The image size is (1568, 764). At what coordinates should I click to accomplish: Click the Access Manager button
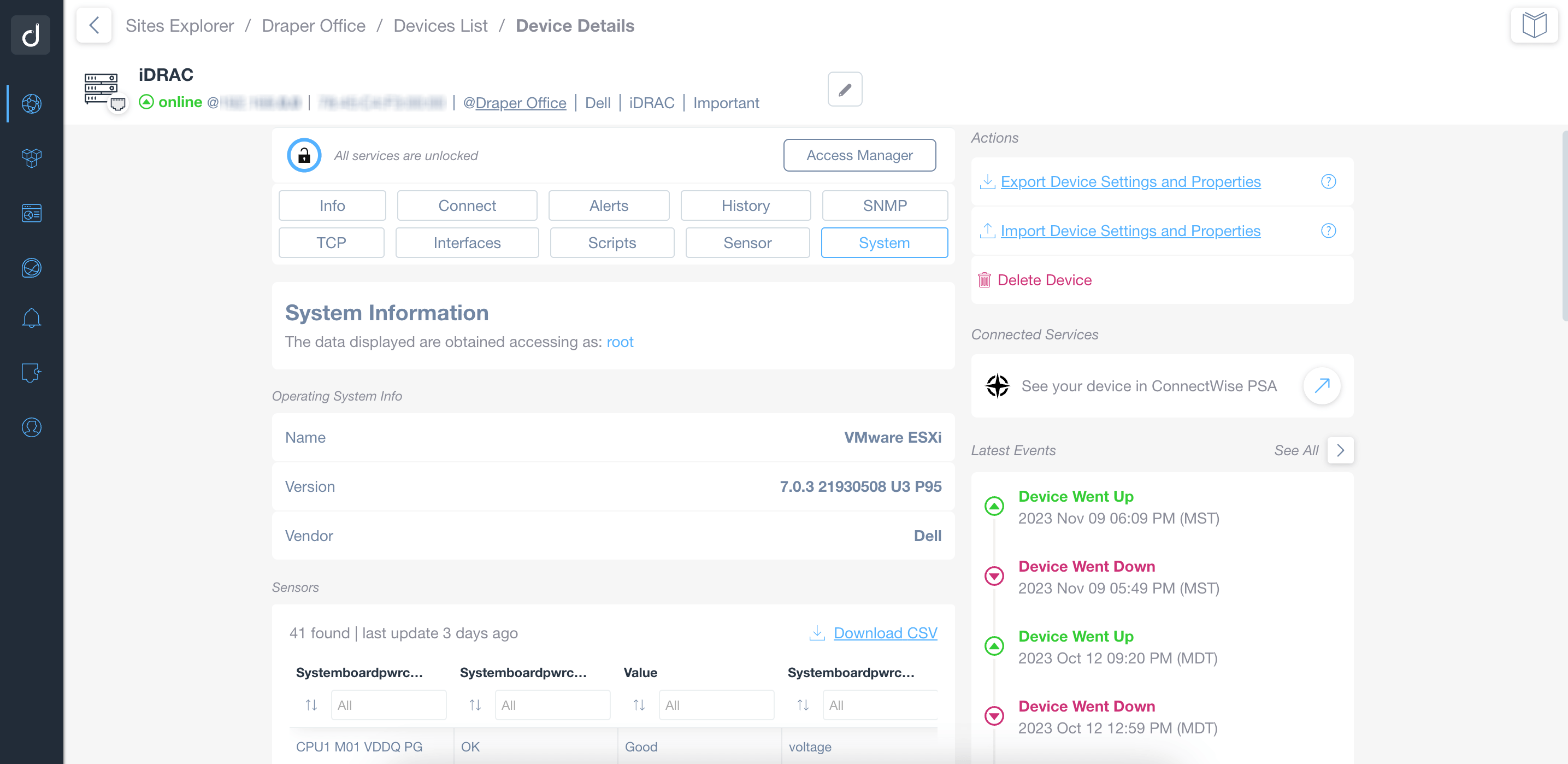[859, 155]
